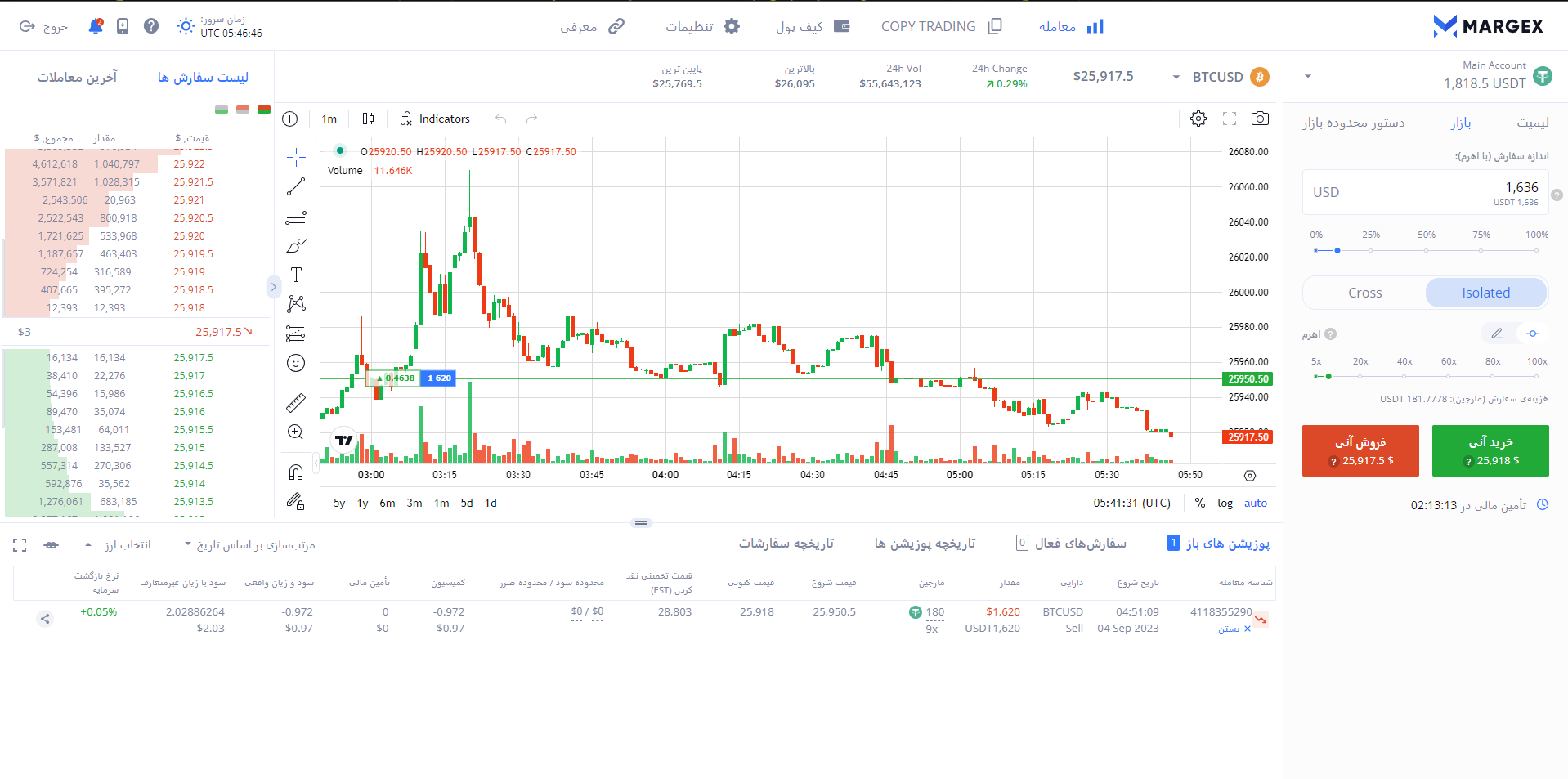Click the chart snapshot camera icon

(x=1260, y=119)
